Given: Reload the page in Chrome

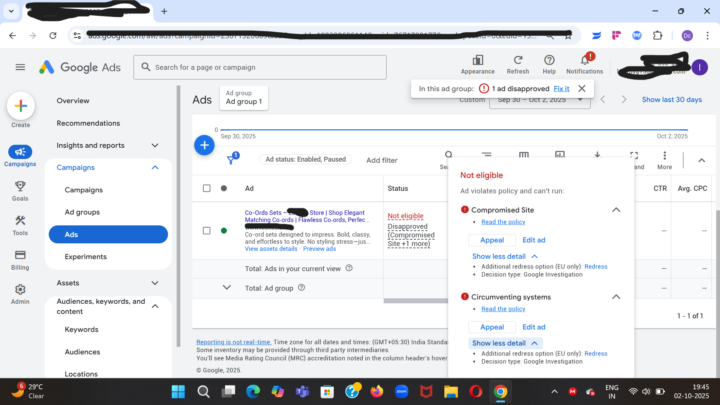Looking at the screenshot, I should click(x=53, y=35).
